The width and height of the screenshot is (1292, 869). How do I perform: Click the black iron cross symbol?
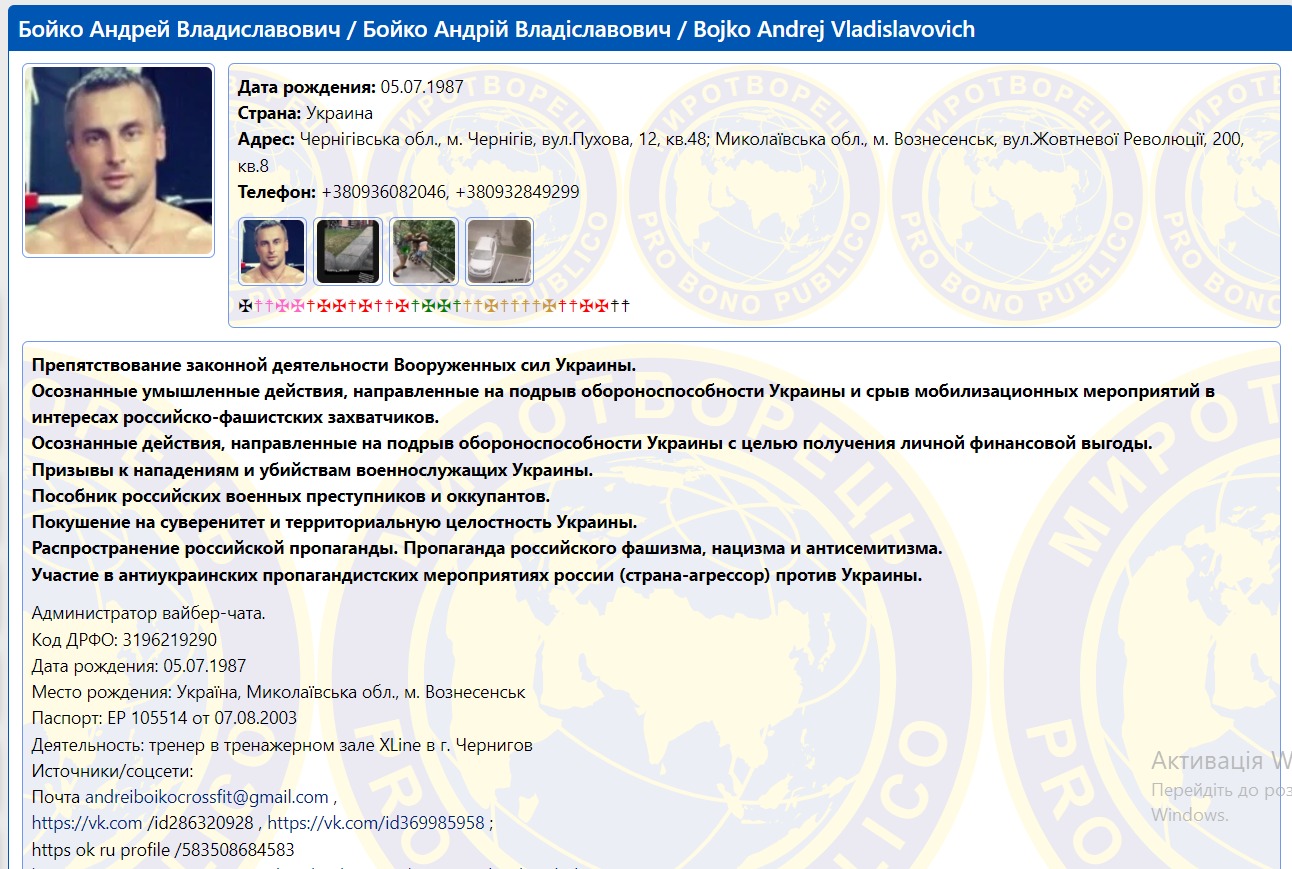pos(245,305)
